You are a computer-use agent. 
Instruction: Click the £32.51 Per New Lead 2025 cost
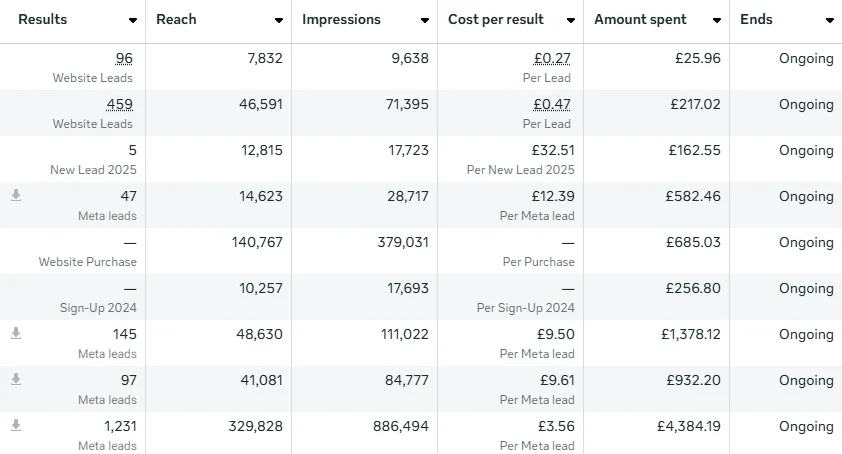(x=552, y=151)
